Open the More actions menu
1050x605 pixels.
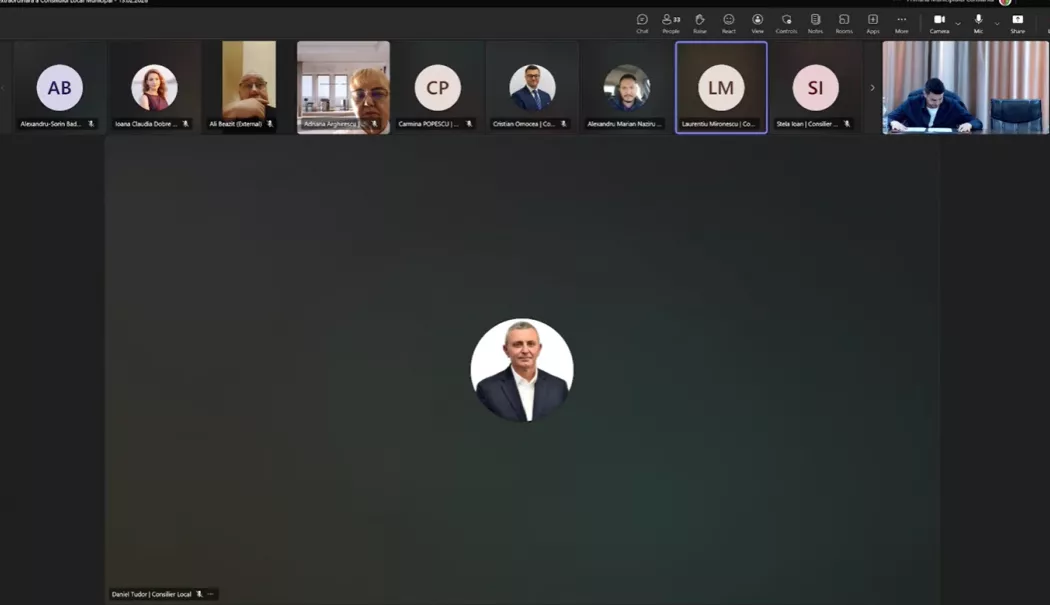click(901, 23)
